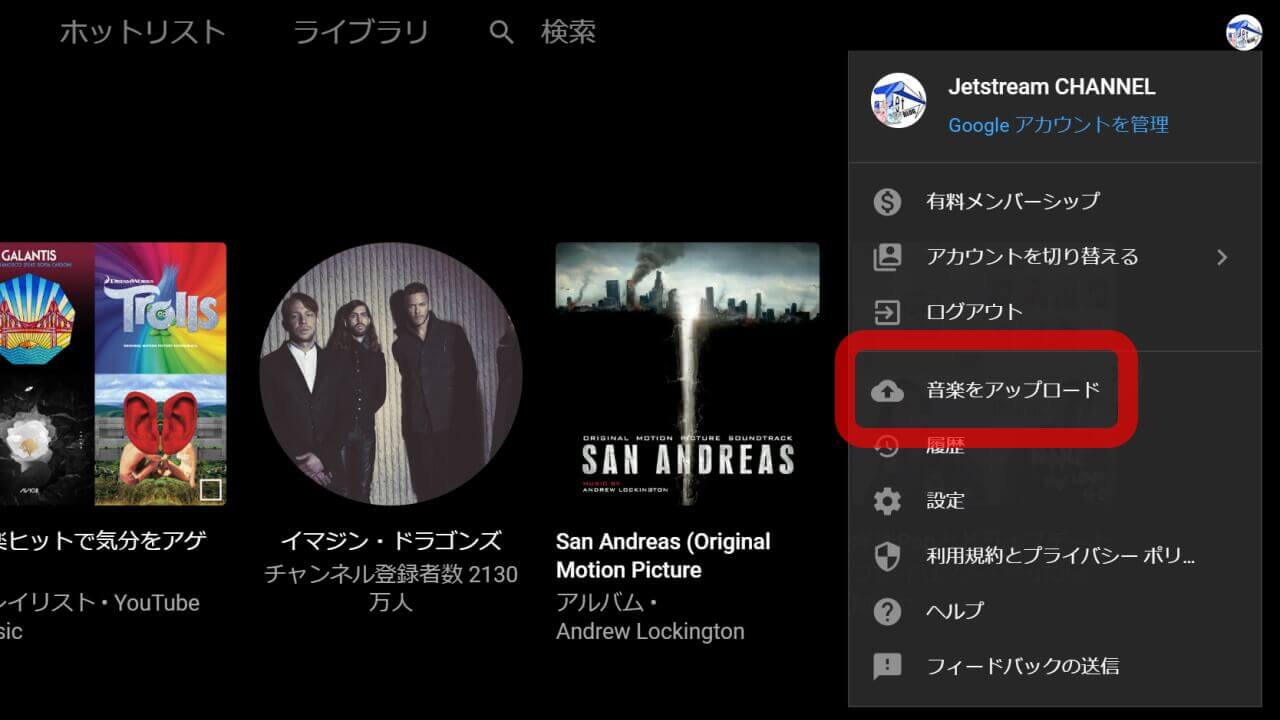Switch to the ライブラリ tab
Image resolution: width=1280 pixels, height=720 pixels.
(360, 32)
